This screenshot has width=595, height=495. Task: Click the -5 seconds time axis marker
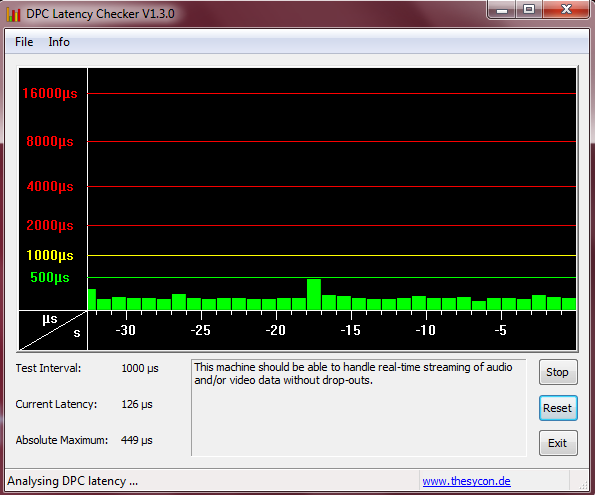coord(501,330)
